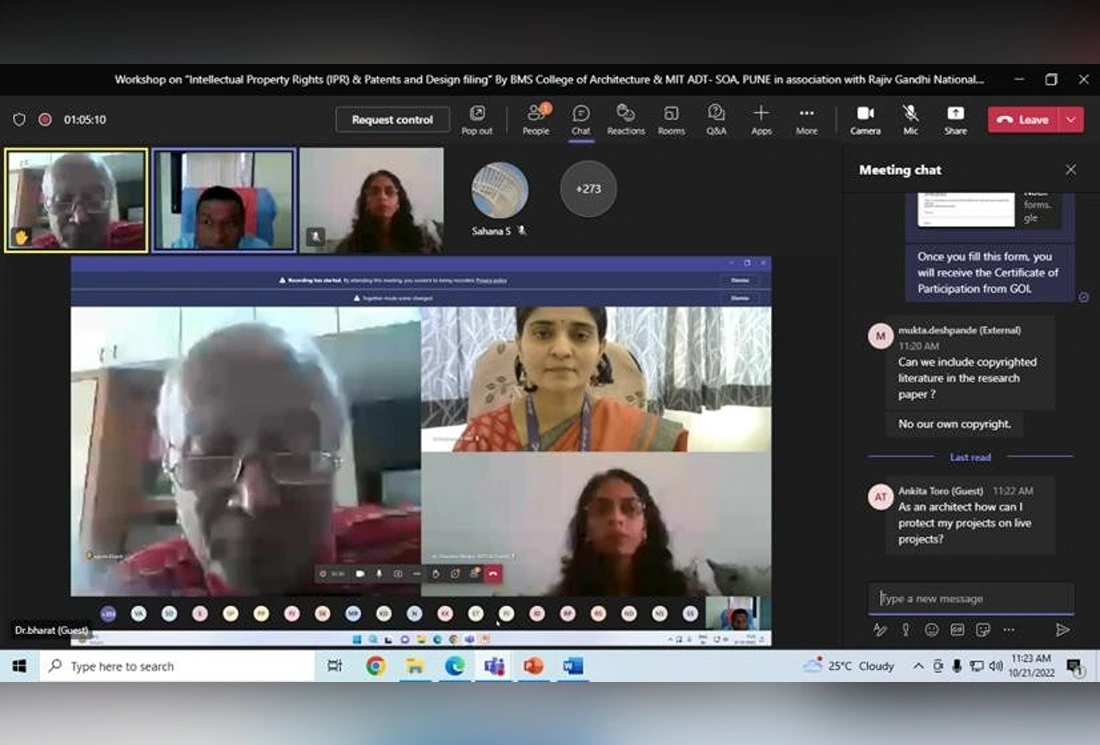Screen dimensions: 1100x745
Task: Send the chat message
Action: coord(1062,630)
